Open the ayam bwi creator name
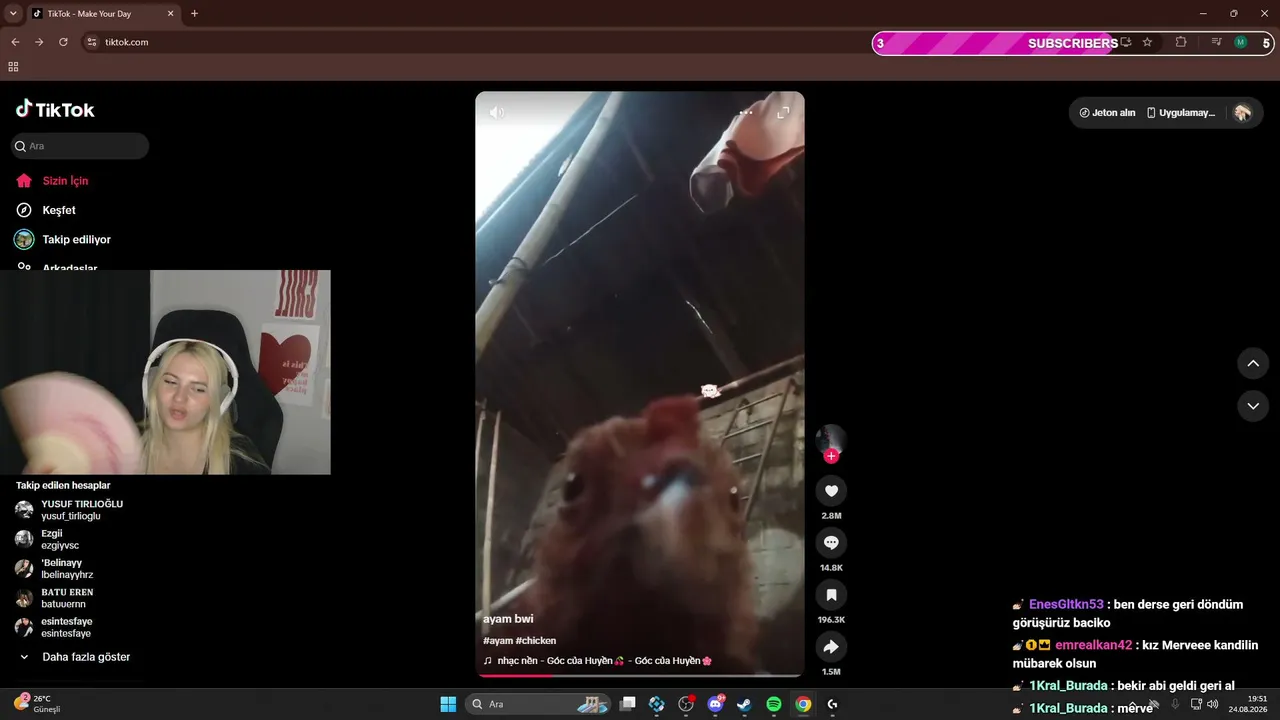This screenshot has width=1280, height=720. 508,619
